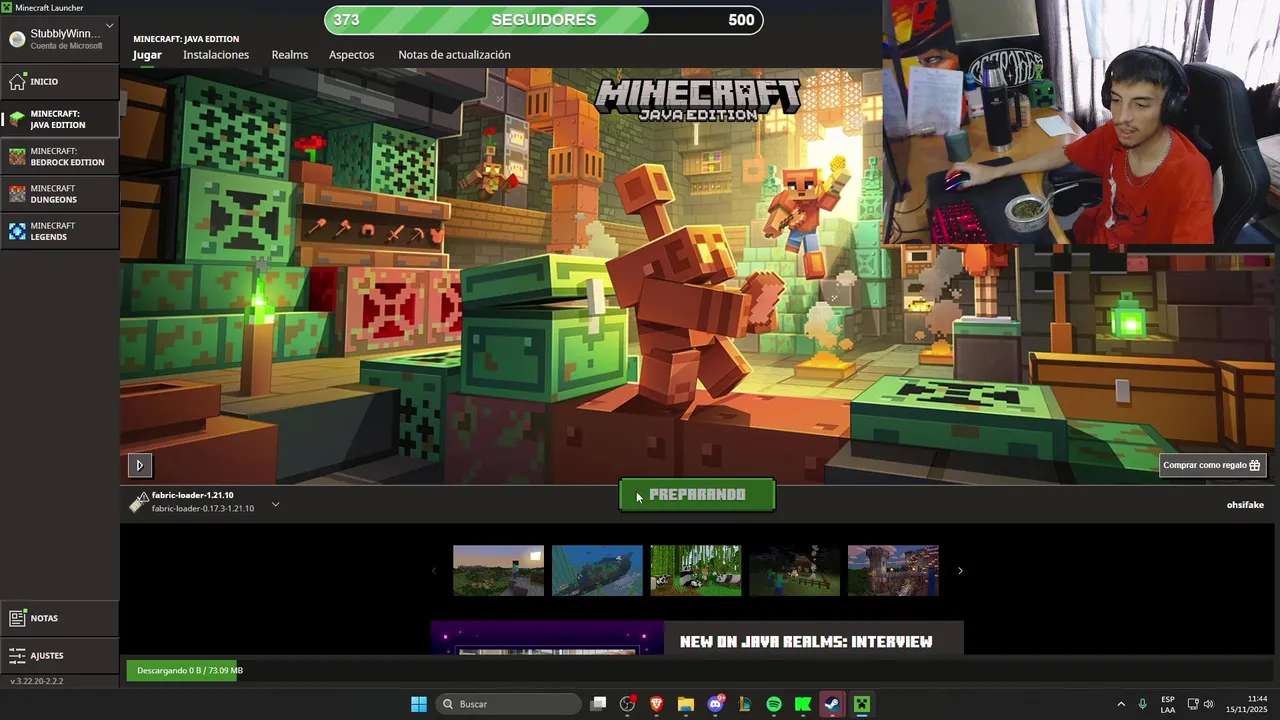Click the taskbar Buscar search field
The height and width of the screenshot is (720, 1280).
[x=510, y=704]
